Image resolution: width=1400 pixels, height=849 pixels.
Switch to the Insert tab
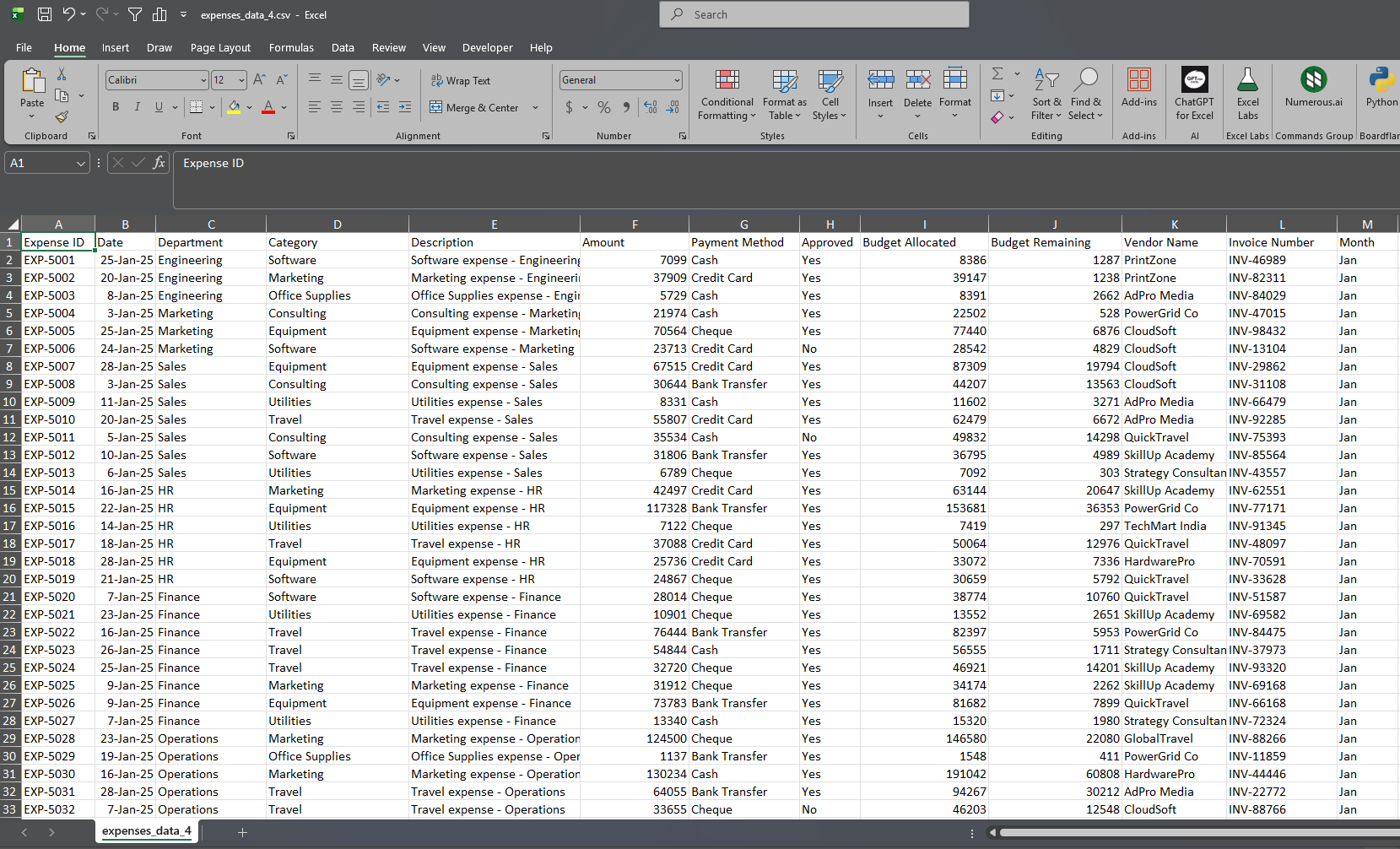[x=116, y=48]
